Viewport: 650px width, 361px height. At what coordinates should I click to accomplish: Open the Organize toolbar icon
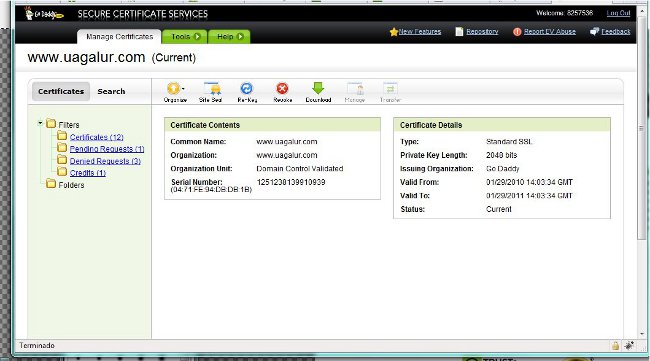tap(174, 88)
